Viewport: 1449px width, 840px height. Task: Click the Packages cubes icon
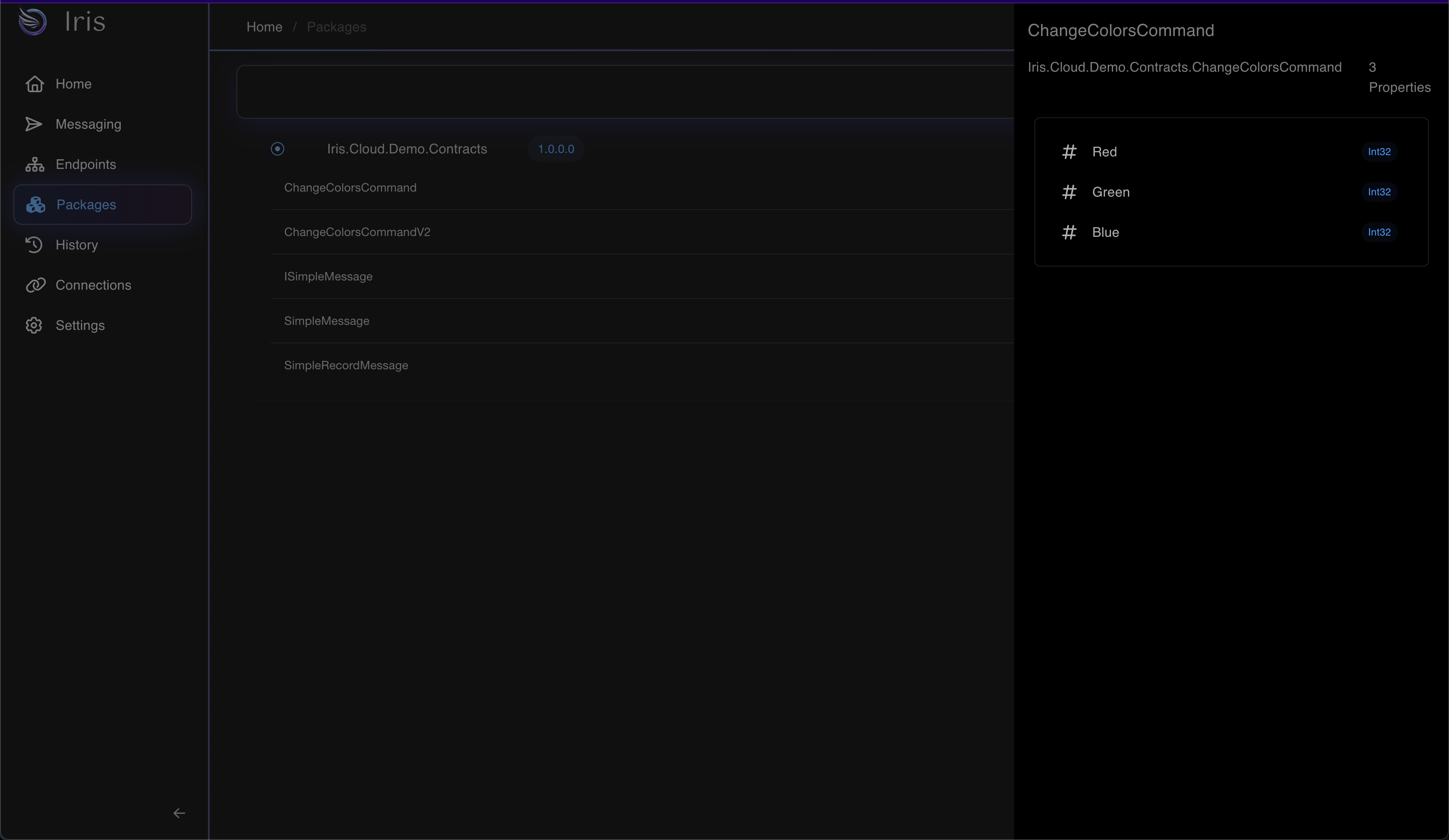tap(36, 205)
